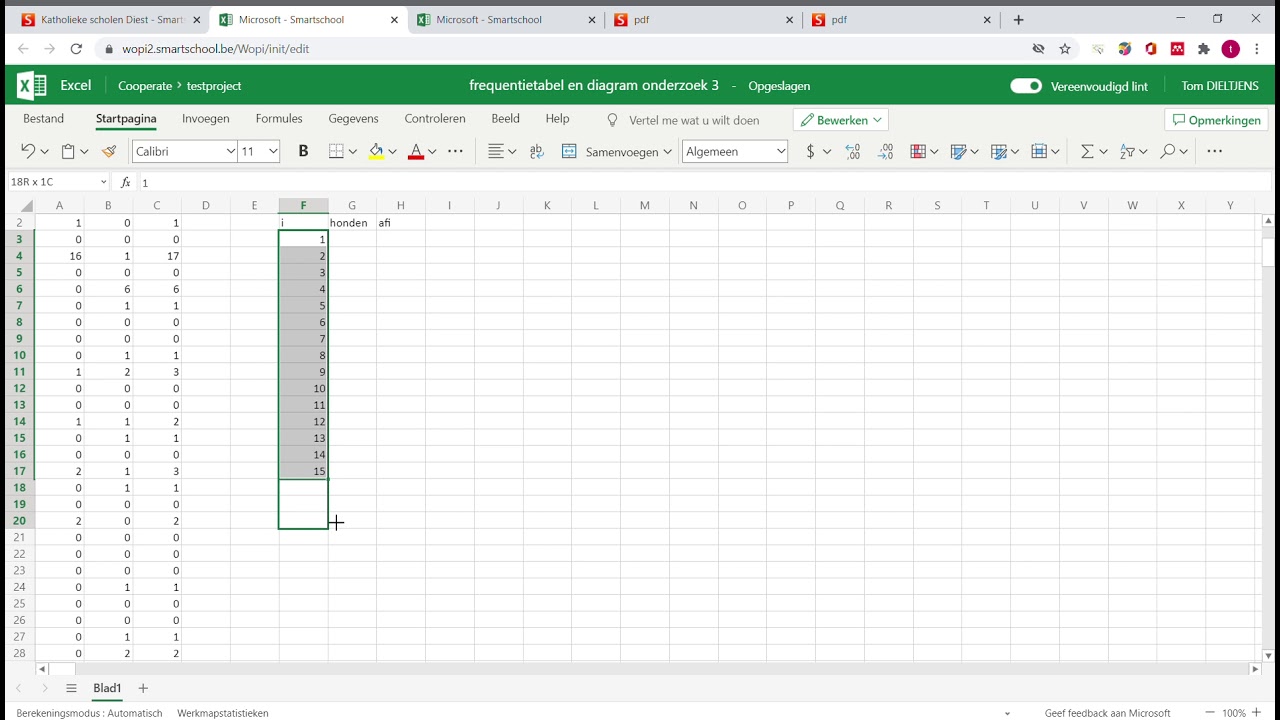Open the all sheets list icon
The height and width of the screenshot is (720, 1280).
71,688
